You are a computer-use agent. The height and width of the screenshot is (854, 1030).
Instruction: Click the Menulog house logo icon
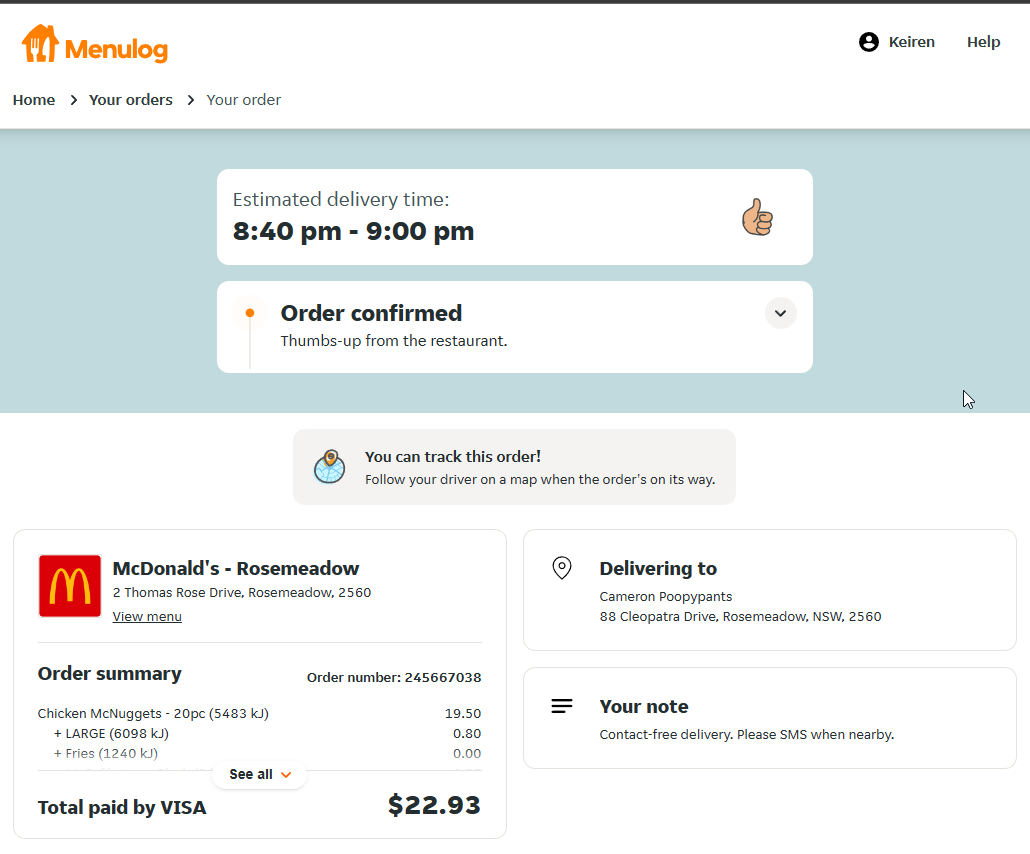point(40,43)
